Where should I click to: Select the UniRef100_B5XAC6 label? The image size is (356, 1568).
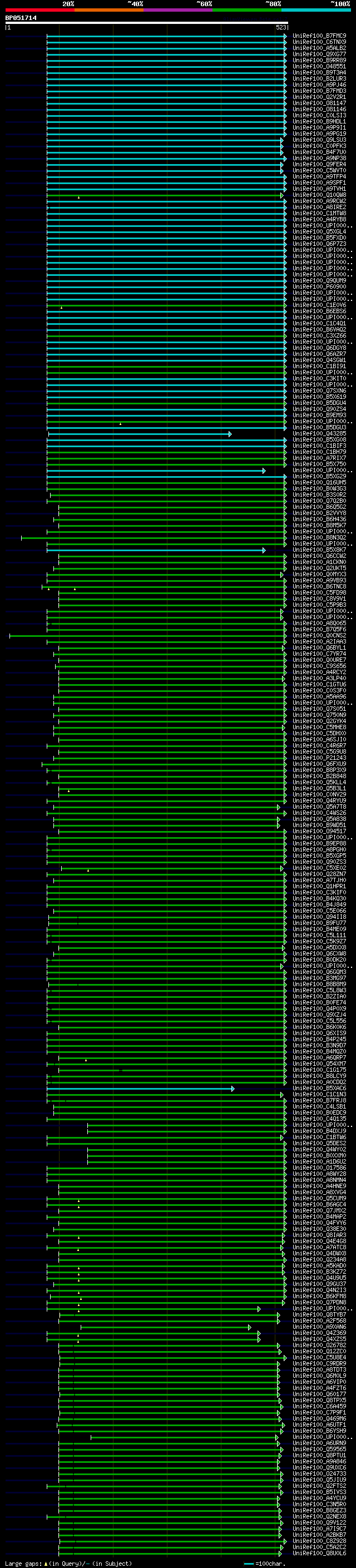click(319, 1089)
